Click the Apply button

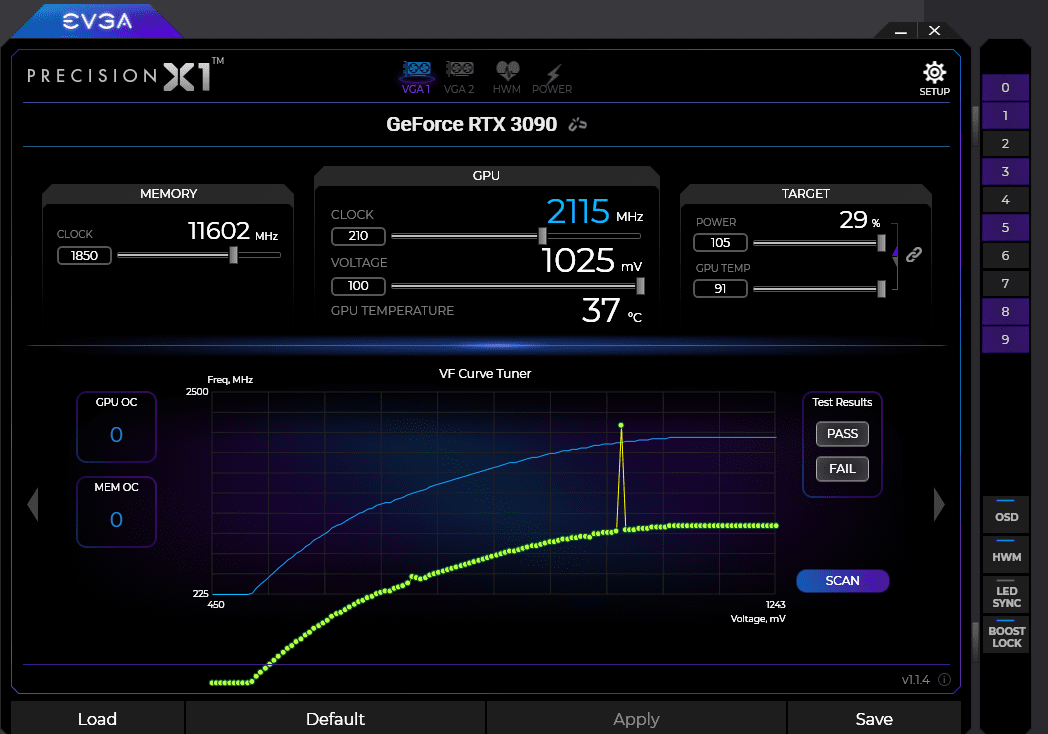(636, 719)
